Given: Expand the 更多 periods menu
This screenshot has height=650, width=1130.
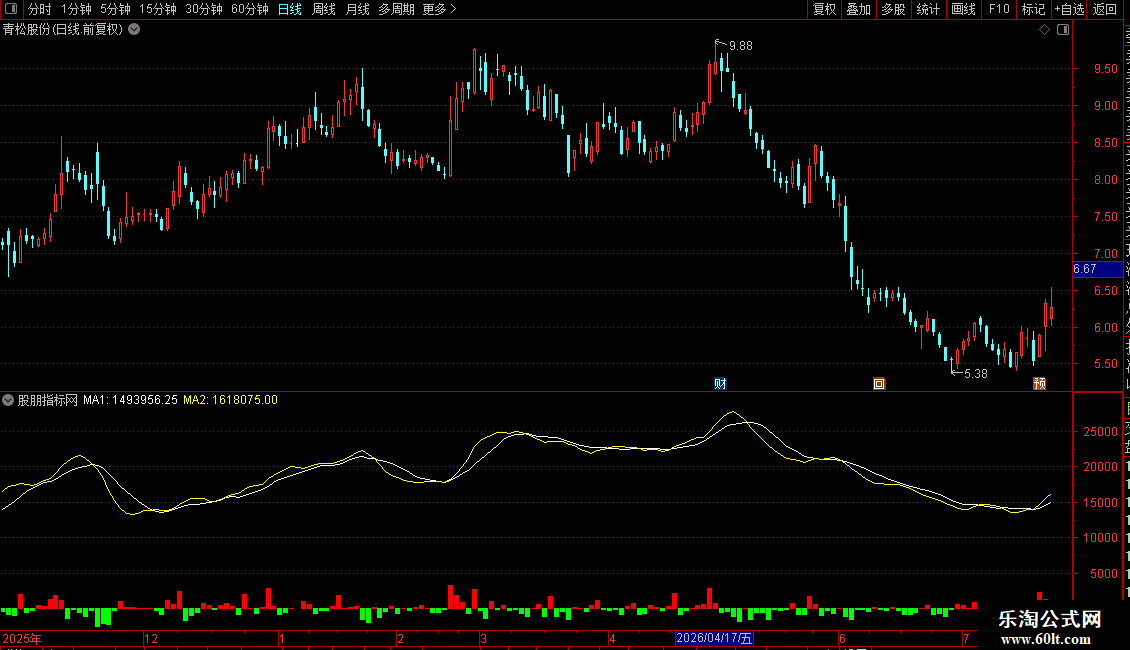Looking at the screenshot, I should (439, 9).
